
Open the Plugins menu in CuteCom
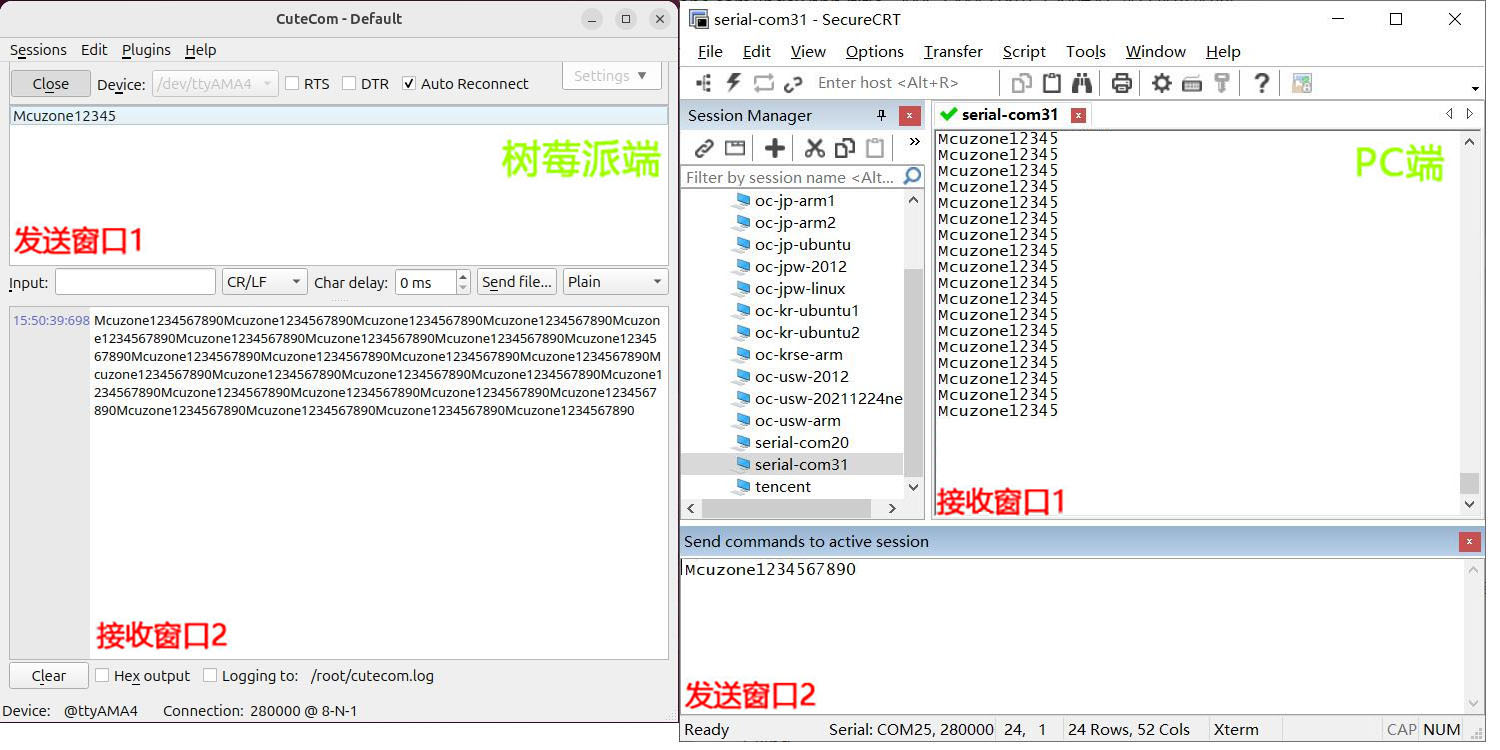click(x=146, y=50)
